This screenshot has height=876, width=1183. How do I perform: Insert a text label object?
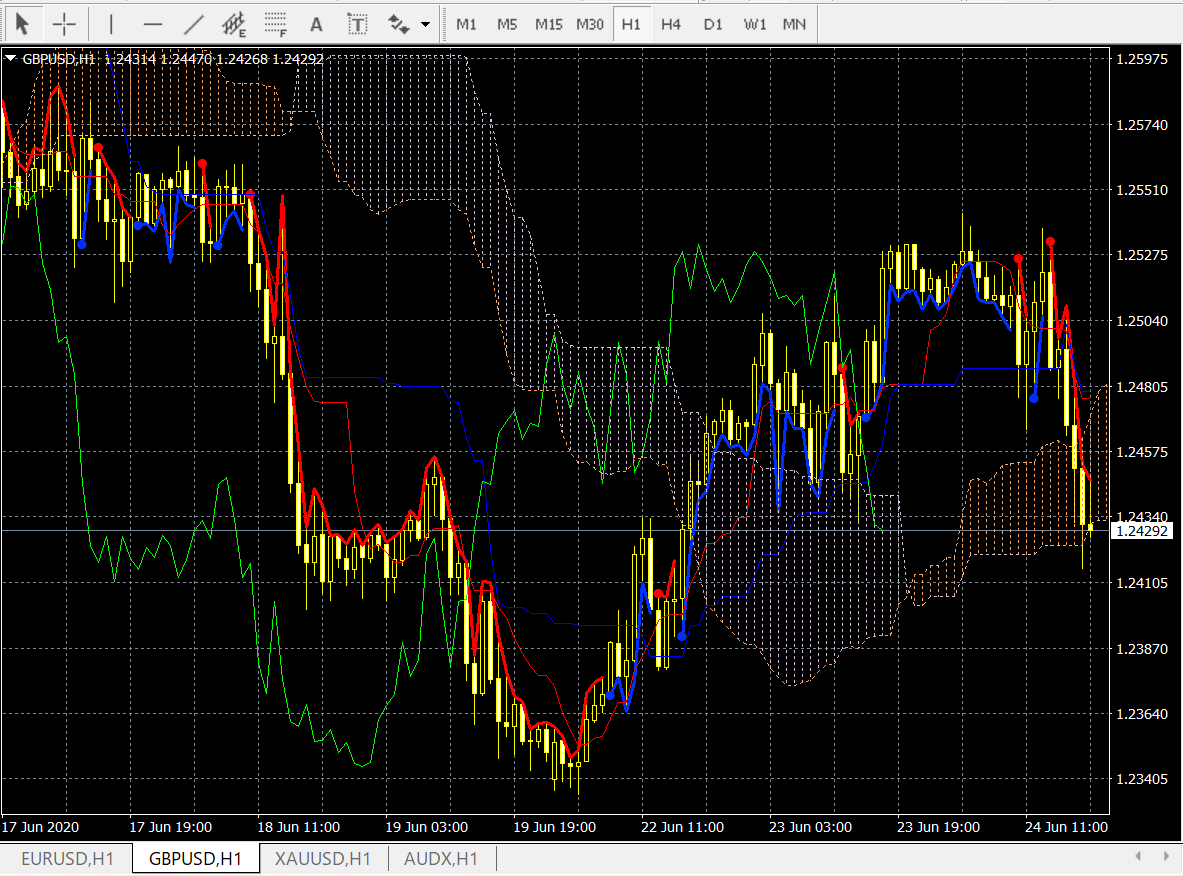click(x=356, y=23)
